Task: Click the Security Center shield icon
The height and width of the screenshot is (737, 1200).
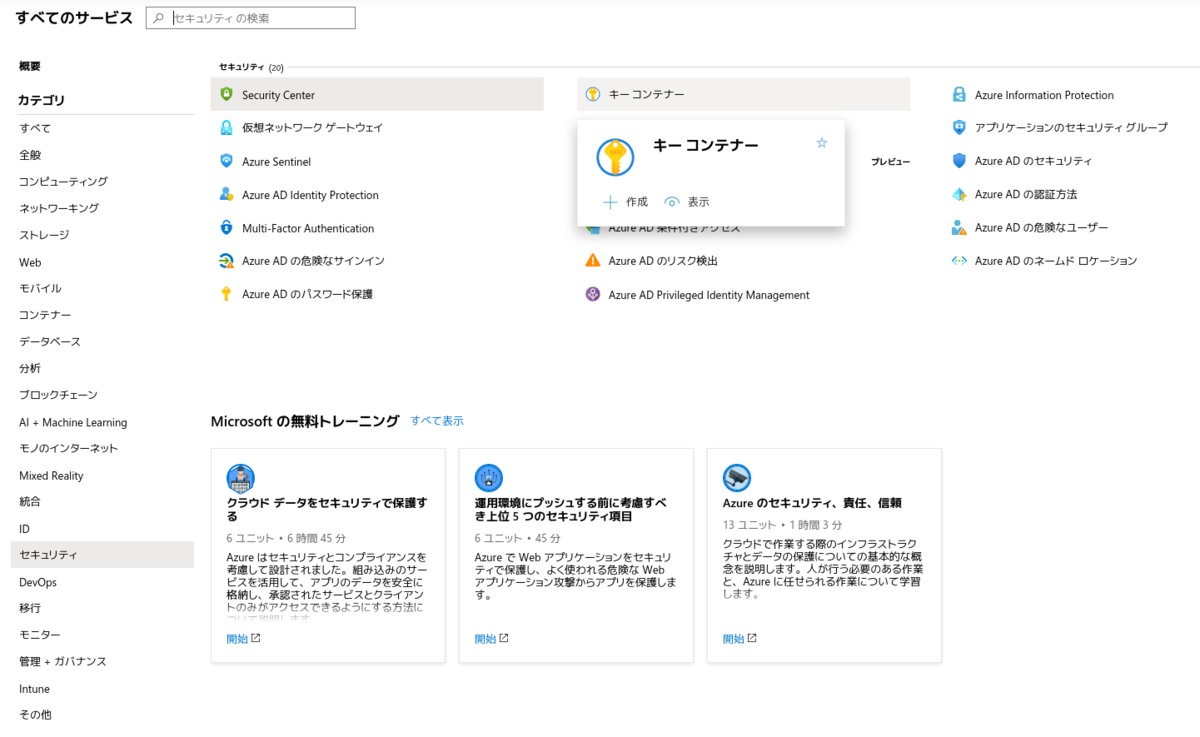Action: tap(226, 95)
